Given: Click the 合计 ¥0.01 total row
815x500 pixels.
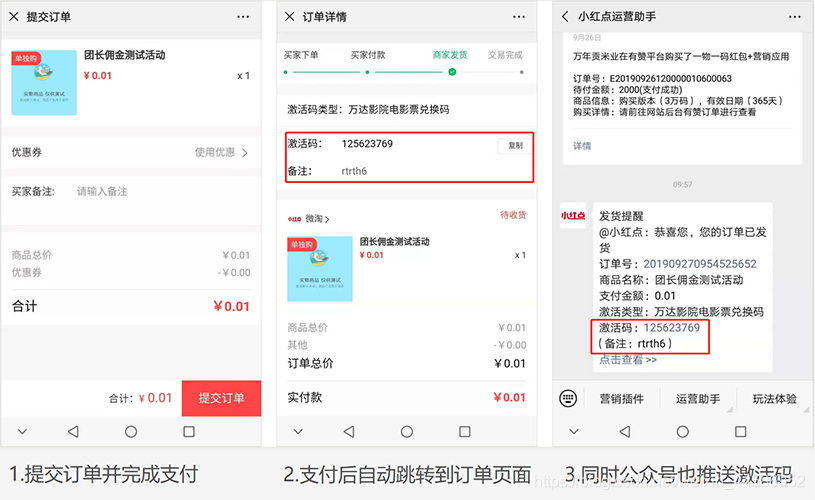Looking at the screenshot, I should [131, 306].
